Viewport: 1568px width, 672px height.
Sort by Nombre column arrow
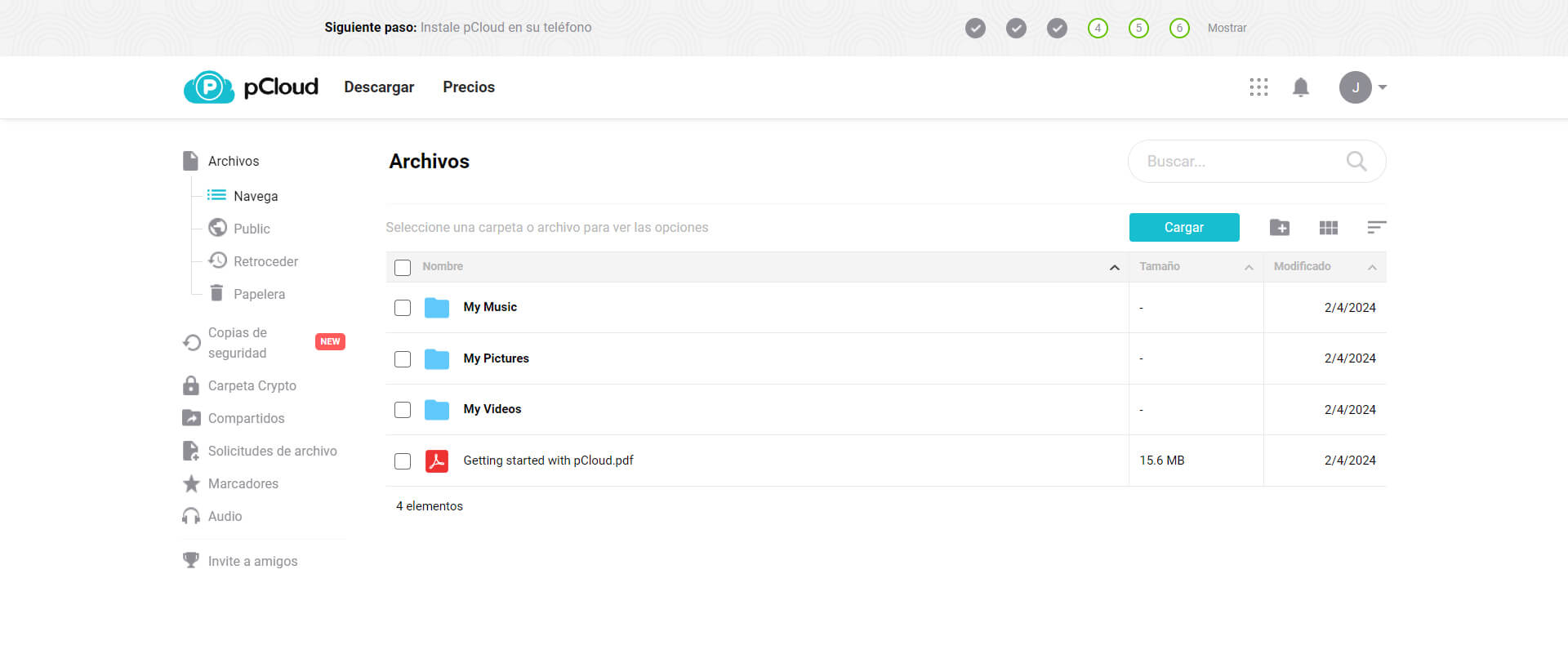(1115, 268)
